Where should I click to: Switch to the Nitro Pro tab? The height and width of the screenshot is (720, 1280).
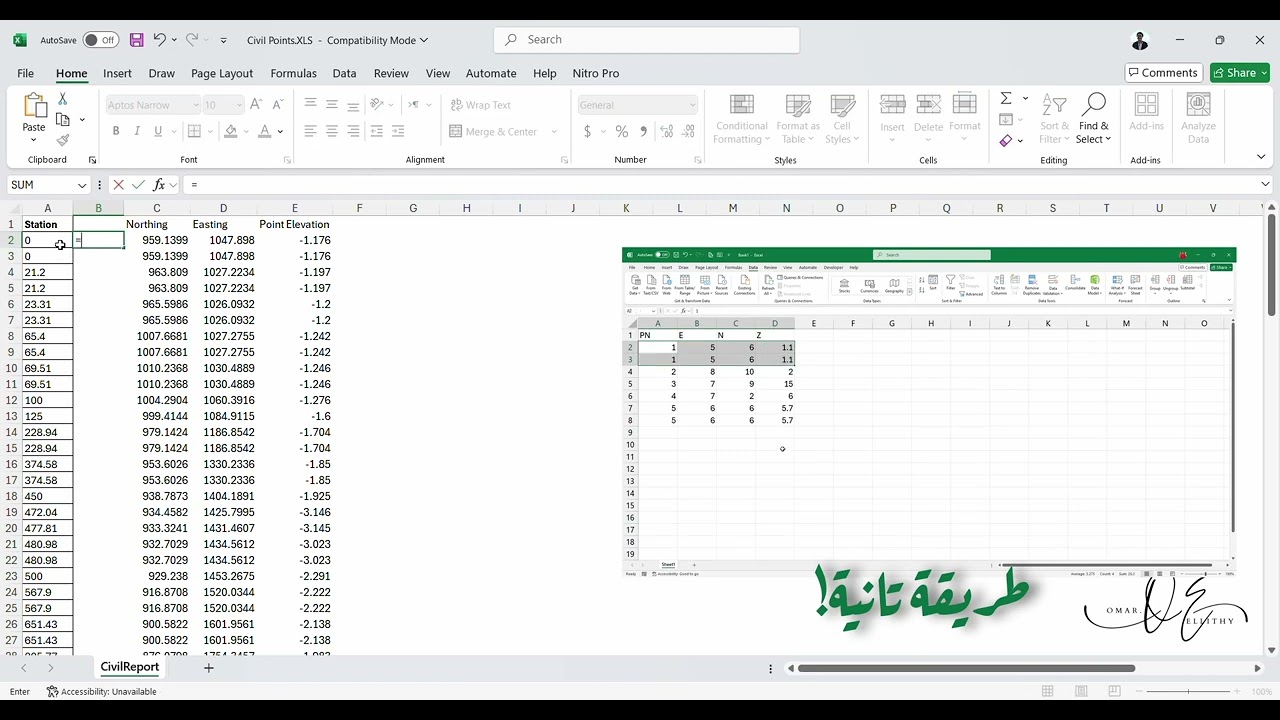(596, 73)
